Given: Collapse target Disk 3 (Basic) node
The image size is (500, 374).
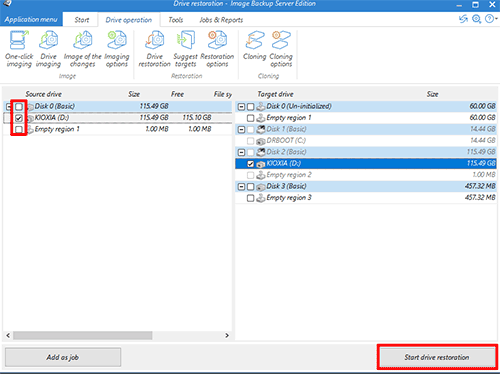Looking at the screenshot, I should (241, 187).
